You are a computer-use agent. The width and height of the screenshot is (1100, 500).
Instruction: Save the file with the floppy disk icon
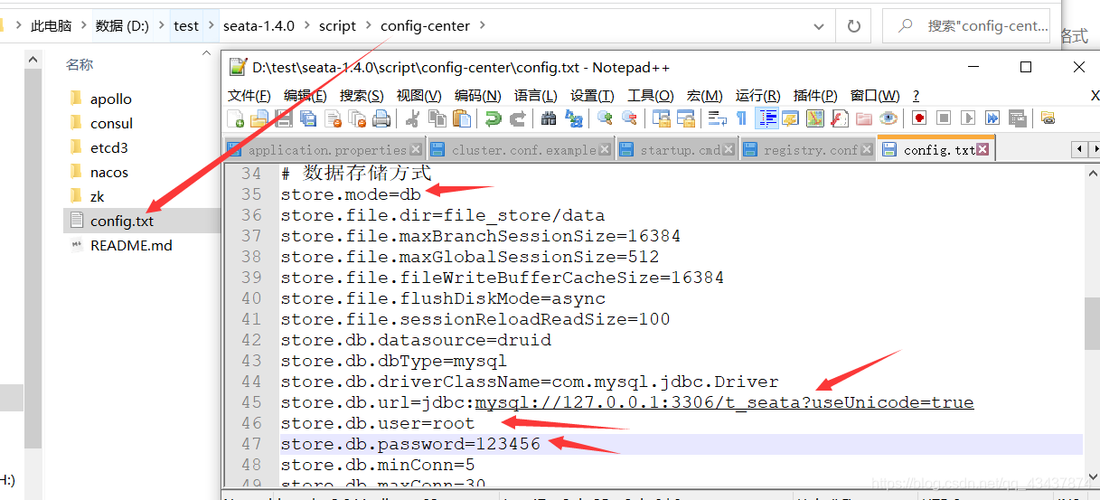point(283,119)
